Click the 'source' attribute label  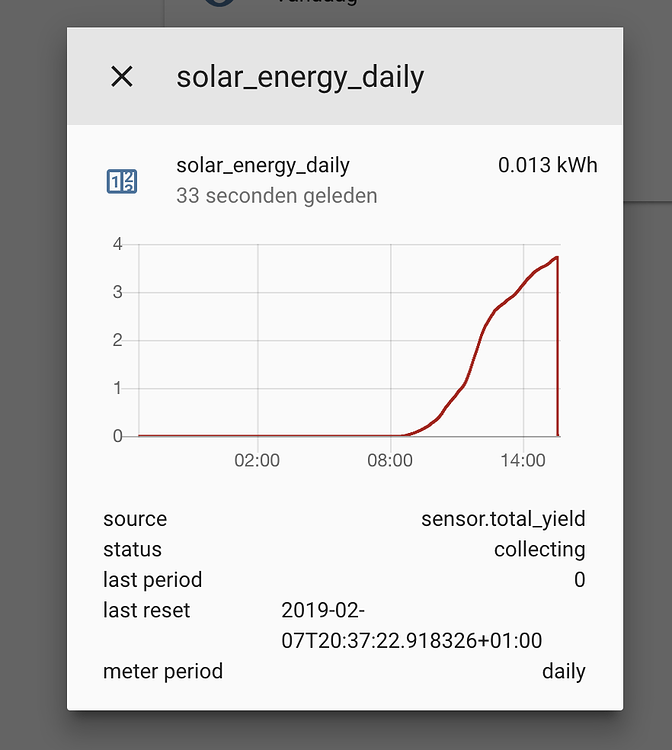[135, 519]
